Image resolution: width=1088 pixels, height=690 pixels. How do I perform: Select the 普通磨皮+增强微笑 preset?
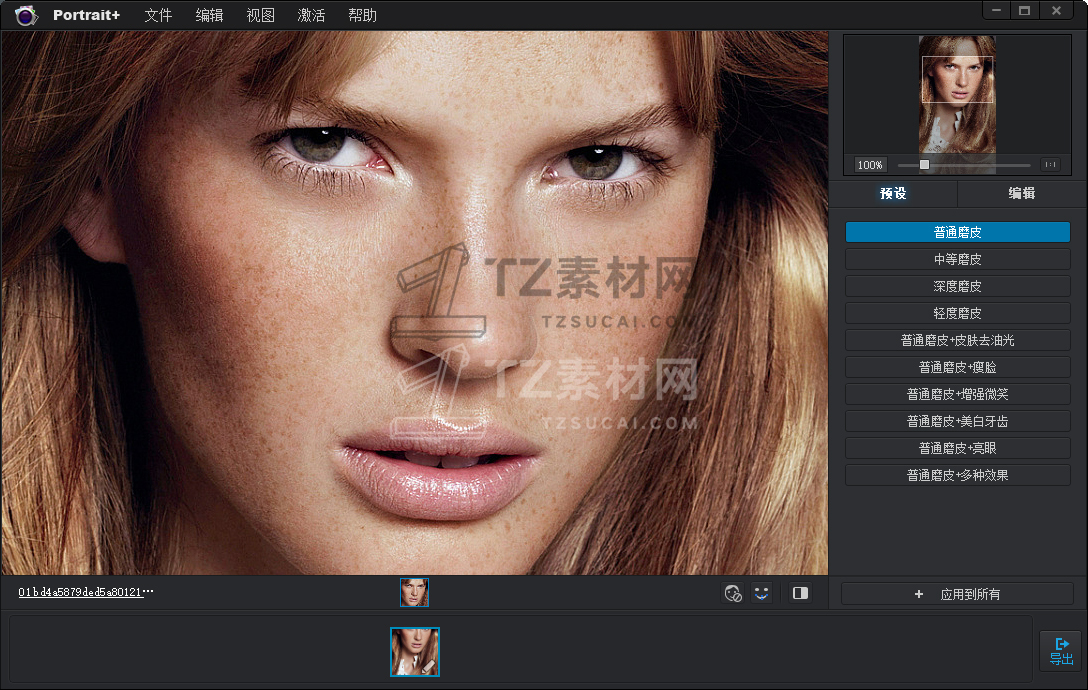coord(958,394)
